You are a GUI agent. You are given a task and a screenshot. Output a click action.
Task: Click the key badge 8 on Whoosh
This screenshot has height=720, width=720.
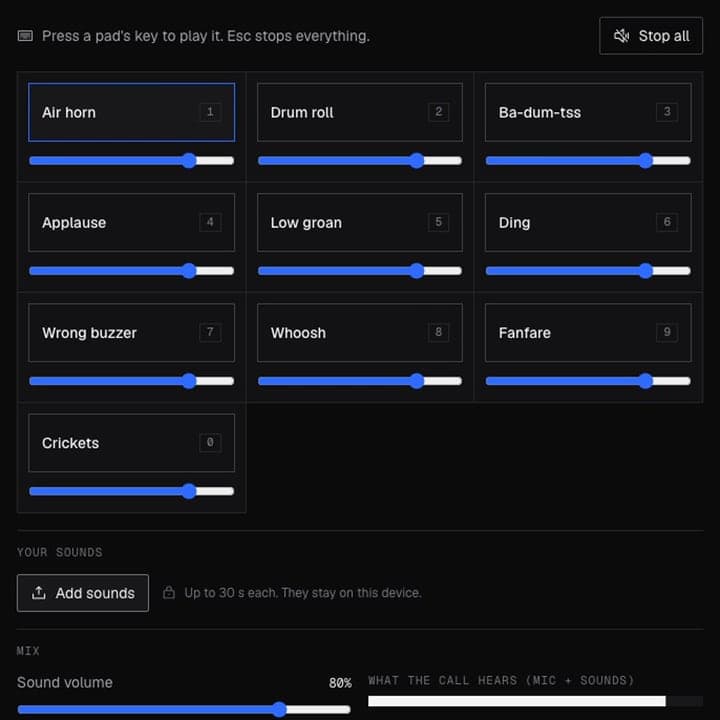439,332
